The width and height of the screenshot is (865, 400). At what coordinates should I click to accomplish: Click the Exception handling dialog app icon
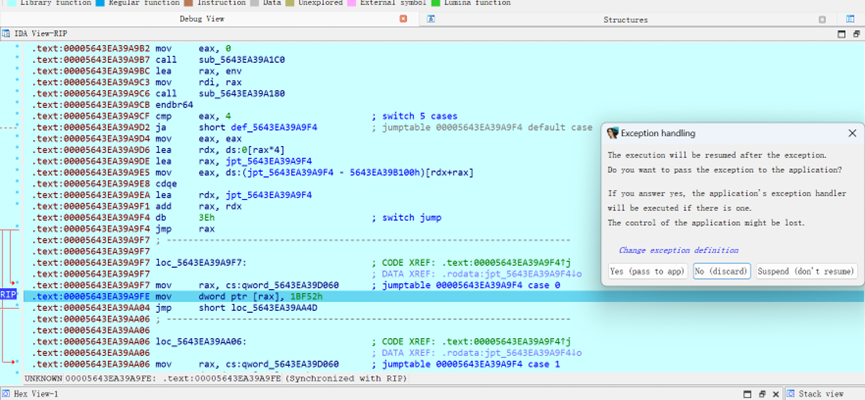tap(612, 133)
